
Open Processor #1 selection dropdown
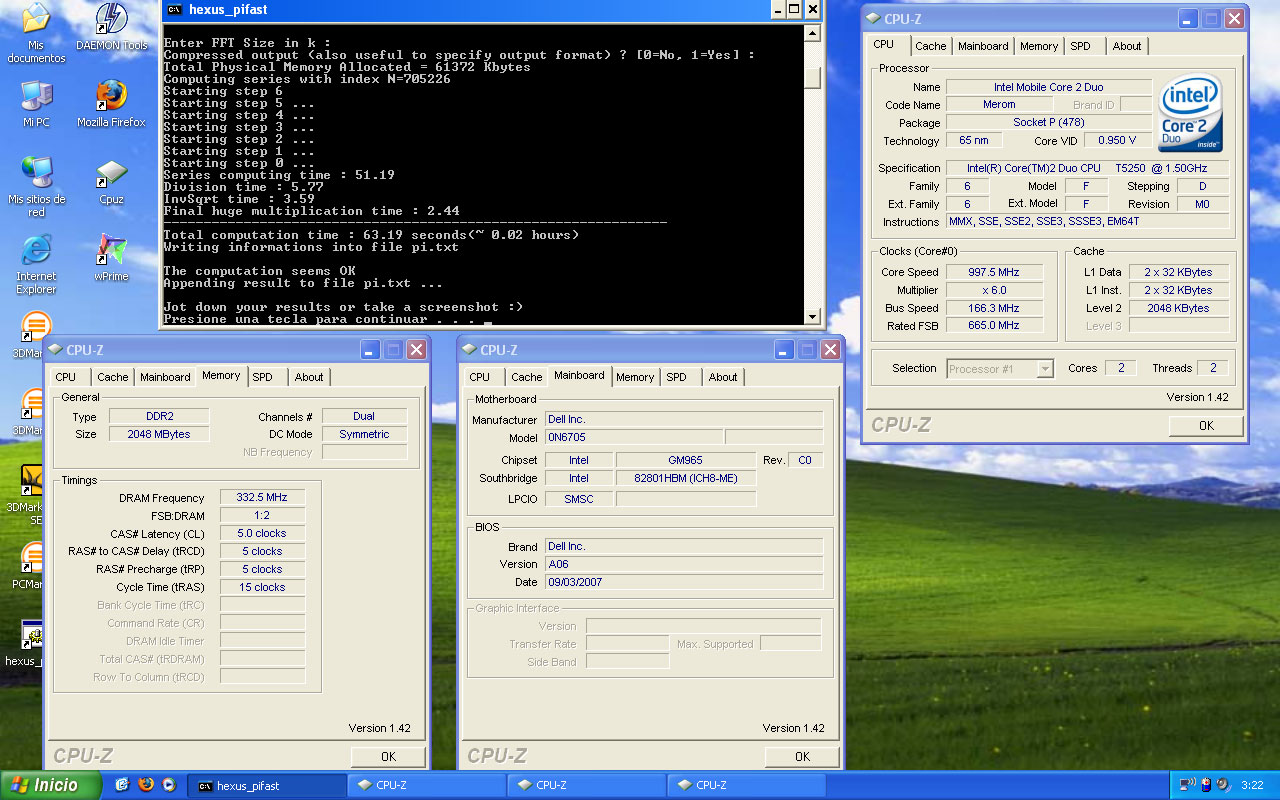(x=1000, y=369)
